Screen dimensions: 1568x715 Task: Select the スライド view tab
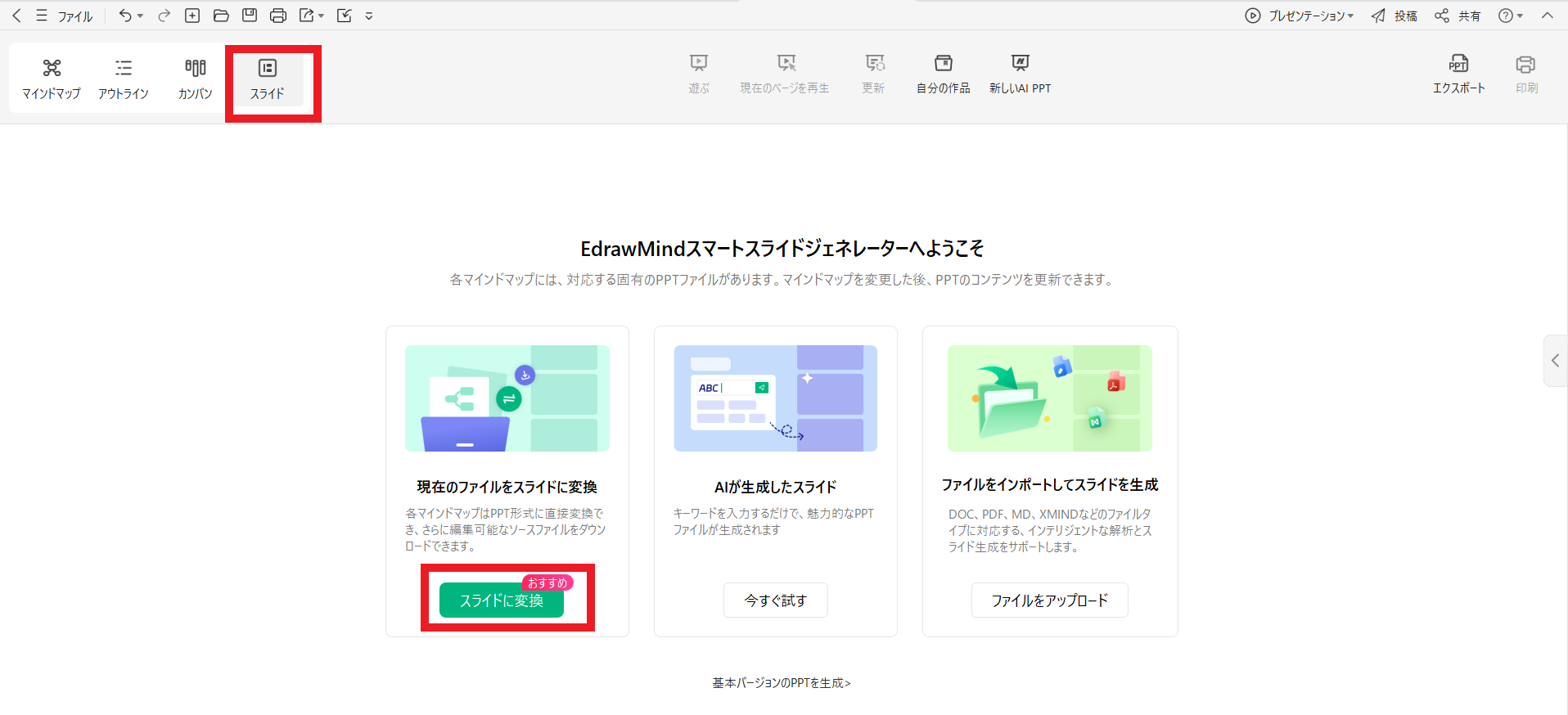pos(268,79)
